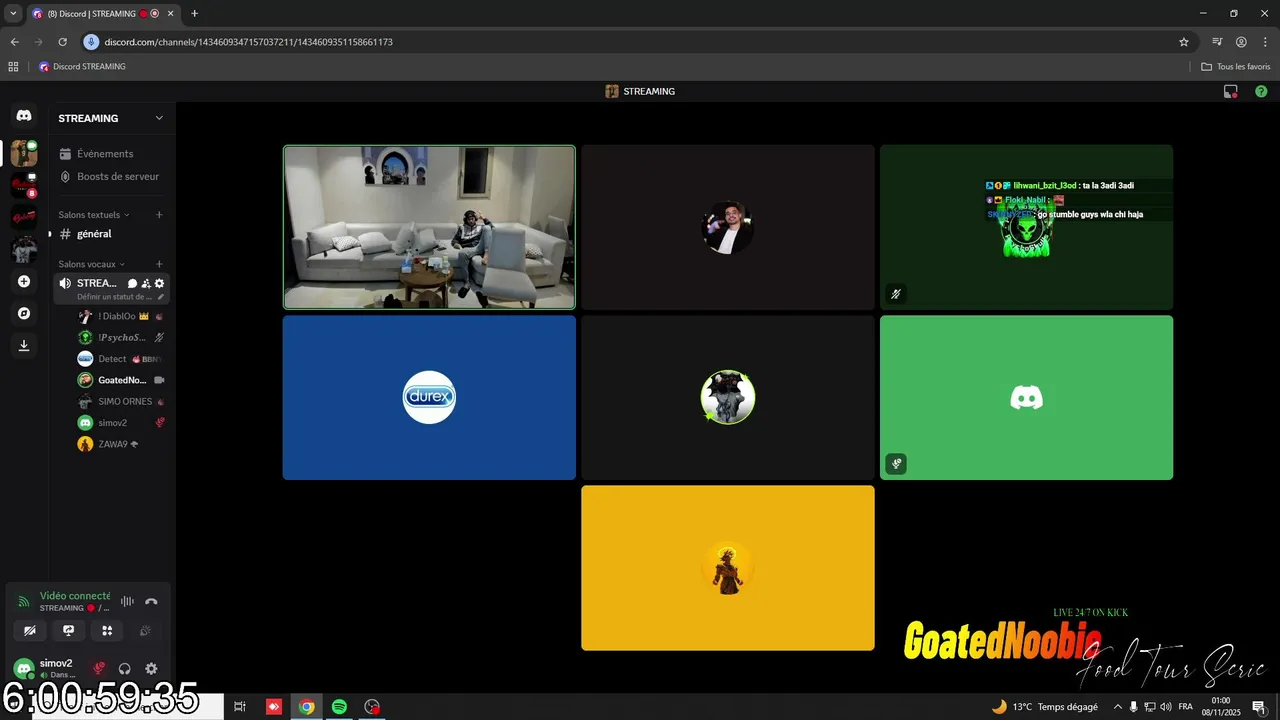Select user Detect in voice list
Image resolution: width=1280 pixels, height=720 pixels.
tap(122, 359)
